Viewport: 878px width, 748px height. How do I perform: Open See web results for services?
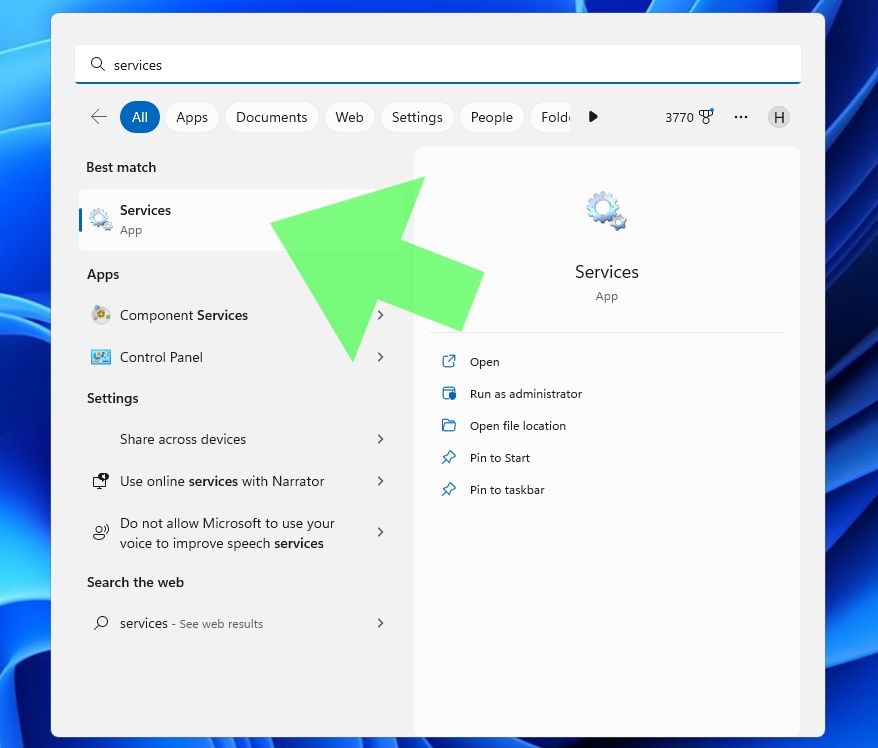(x=191, y=623)
